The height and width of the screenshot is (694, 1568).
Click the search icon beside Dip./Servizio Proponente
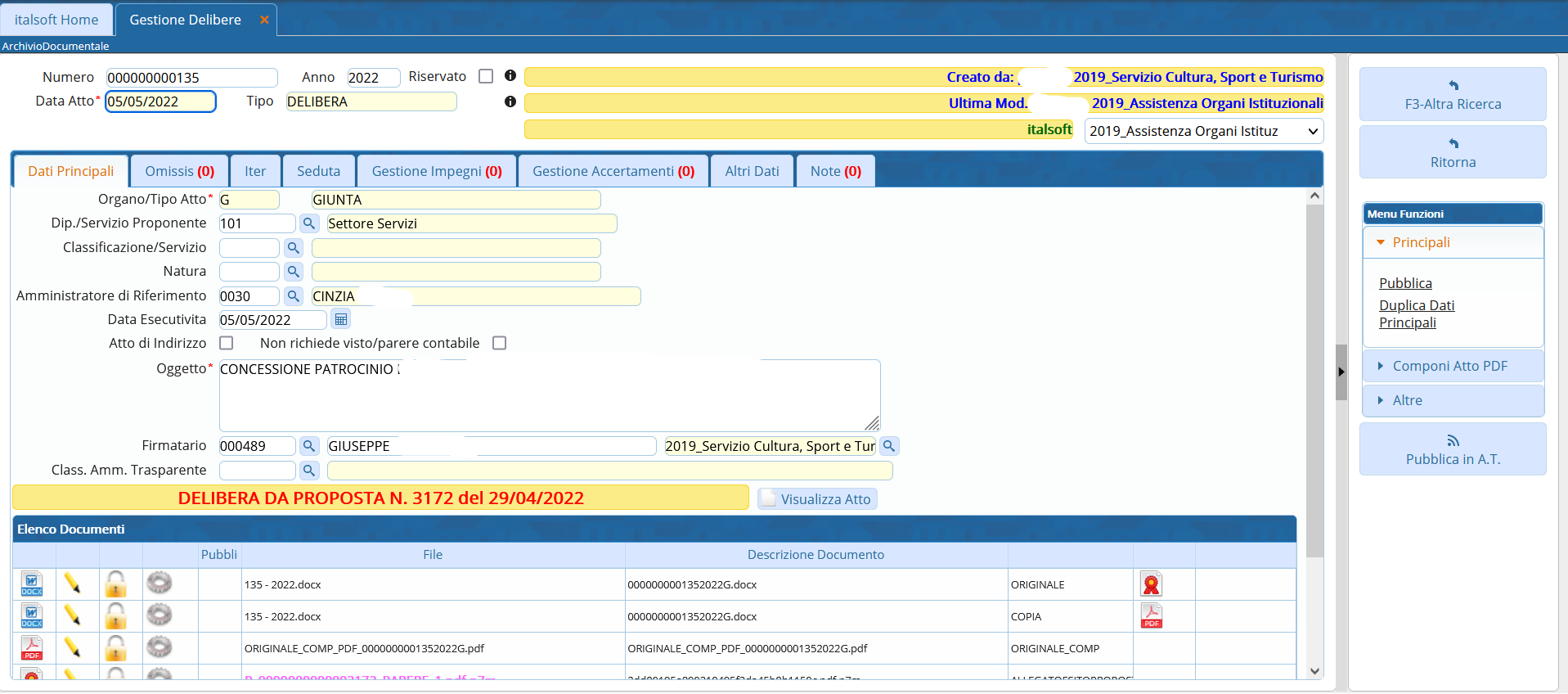308,223
